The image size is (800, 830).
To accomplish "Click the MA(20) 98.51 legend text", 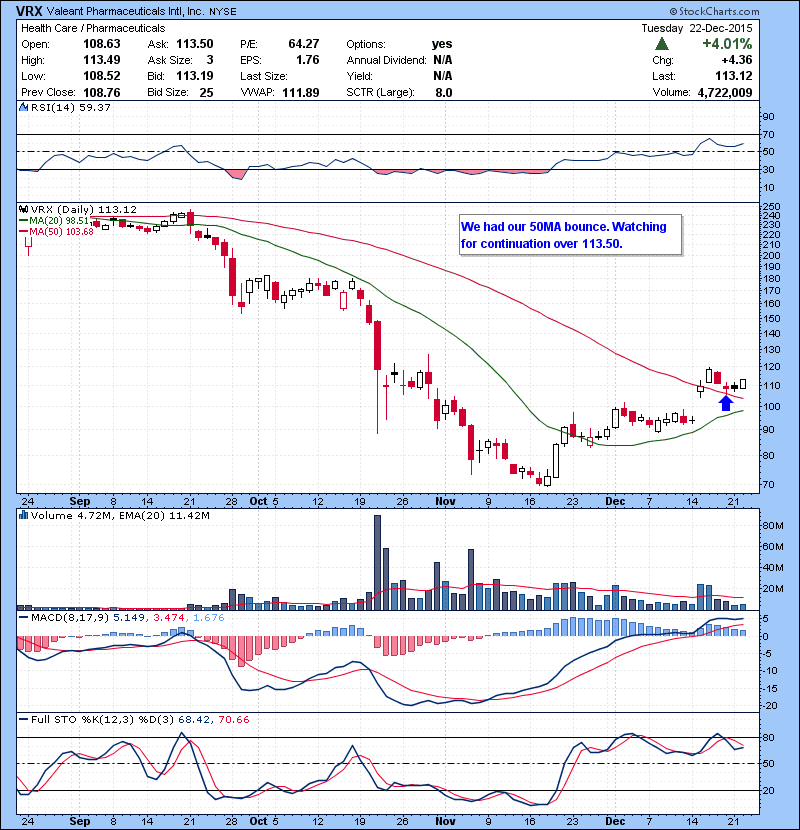I will click(x=61, y=220).
